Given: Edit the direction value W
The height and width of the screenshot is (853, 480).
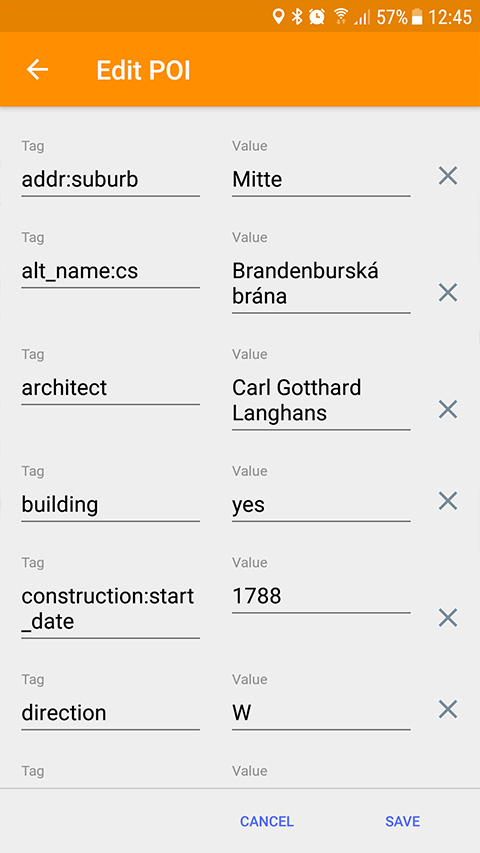Looking at the screenshot, I should (x=321, y=714).
